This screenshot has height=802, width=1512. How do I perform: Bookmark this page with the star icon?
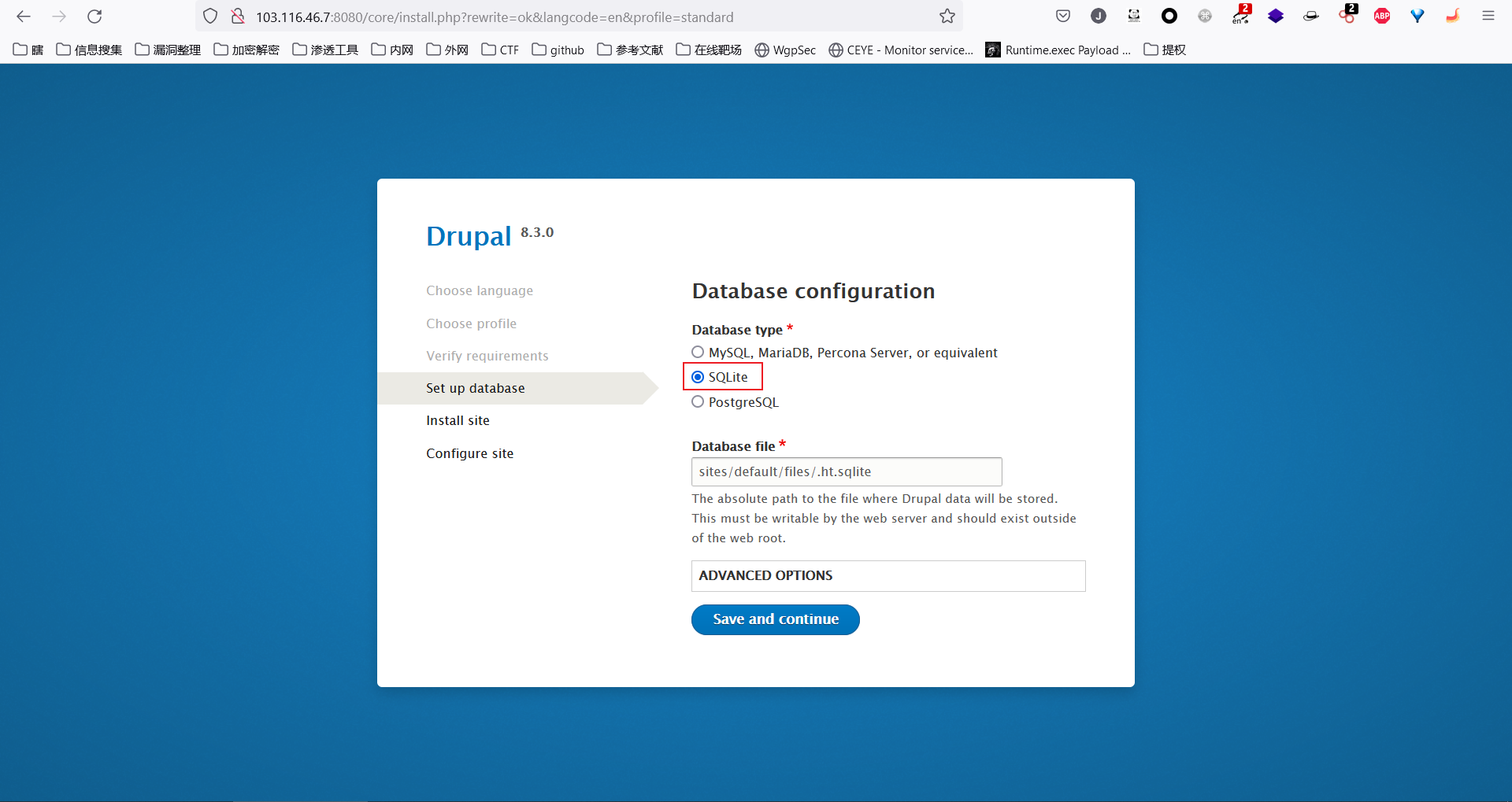tap(947, 17)
